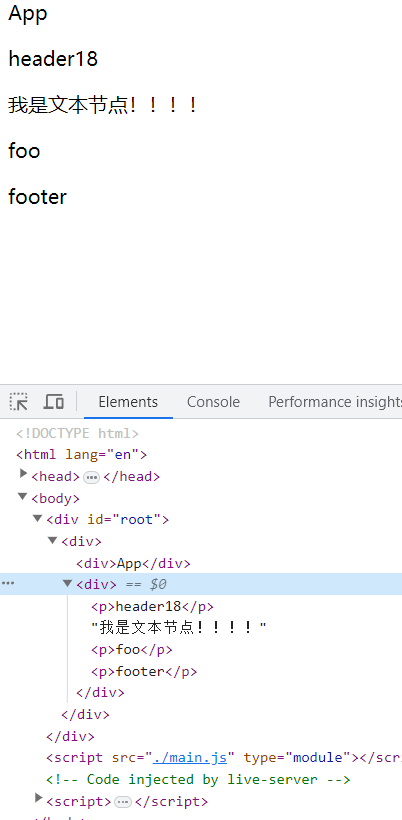Follow the ./main.js source link

[x=190, y=758]
